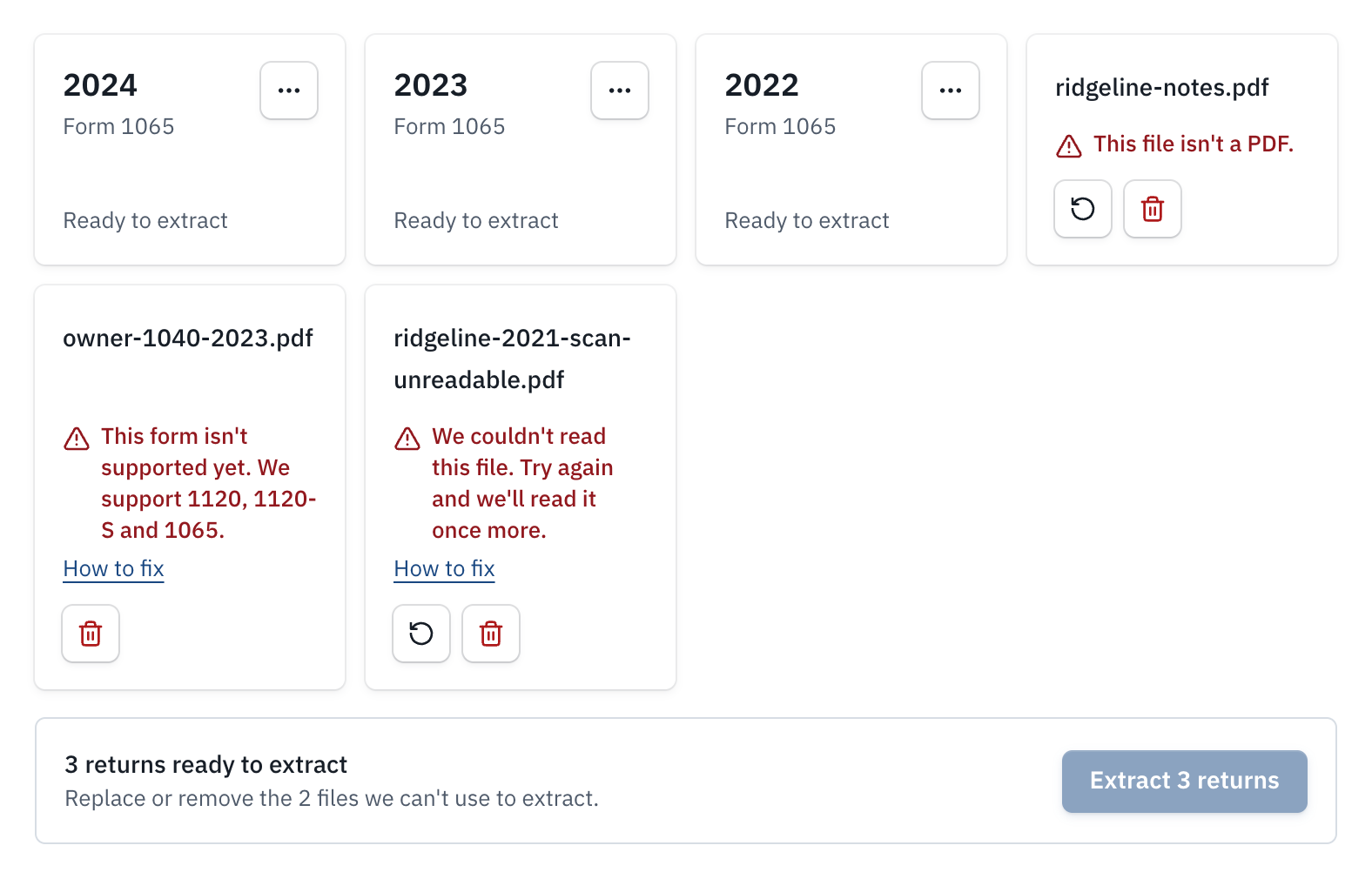Select the 2022 Form 1065 card

(851, 150)
